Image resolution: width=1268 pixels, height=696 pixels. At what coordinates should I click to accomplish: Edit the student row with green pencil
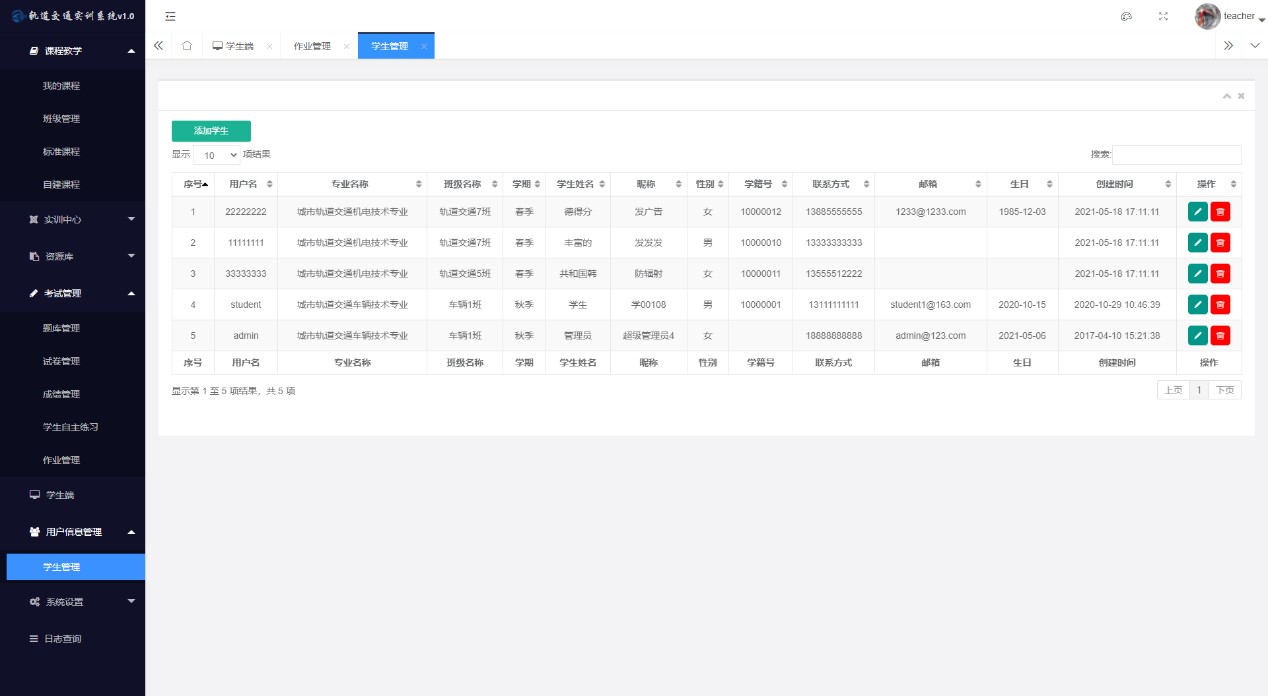click(1197, 304)
